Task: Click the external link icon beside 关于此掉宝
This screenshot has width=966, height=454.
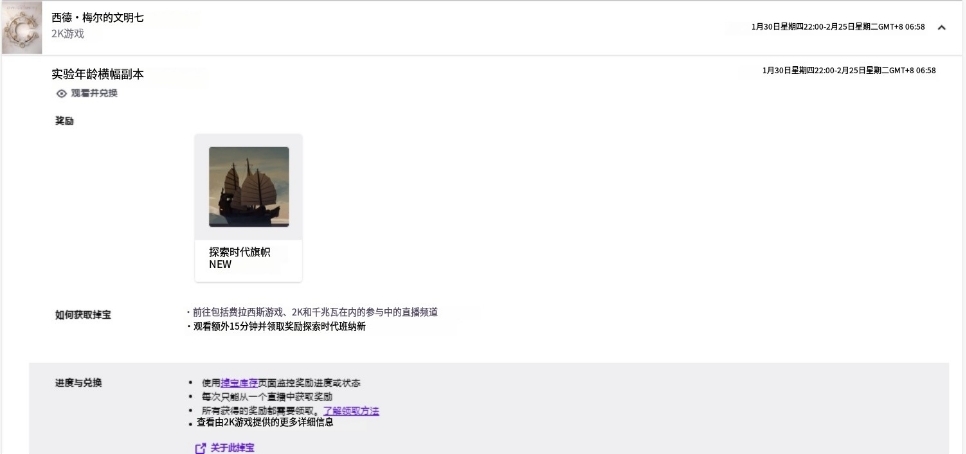Action: [x=200, y=448]
